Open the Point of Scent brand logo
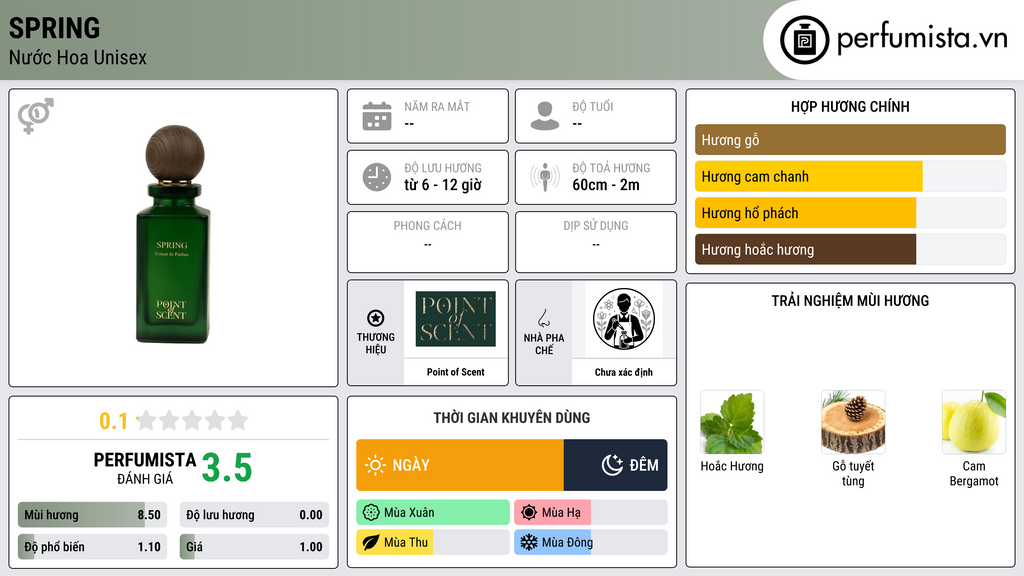The height and width of the screenshot is (576, 1024). pyautogui.click(x=455, y=319)
